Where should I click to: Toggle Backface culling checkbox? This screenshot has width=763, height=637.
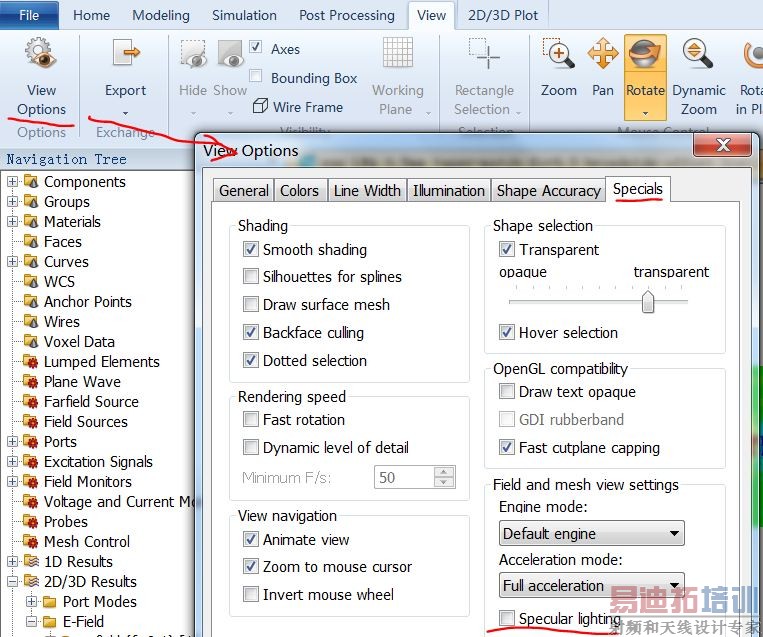click(x=251, y=332)
